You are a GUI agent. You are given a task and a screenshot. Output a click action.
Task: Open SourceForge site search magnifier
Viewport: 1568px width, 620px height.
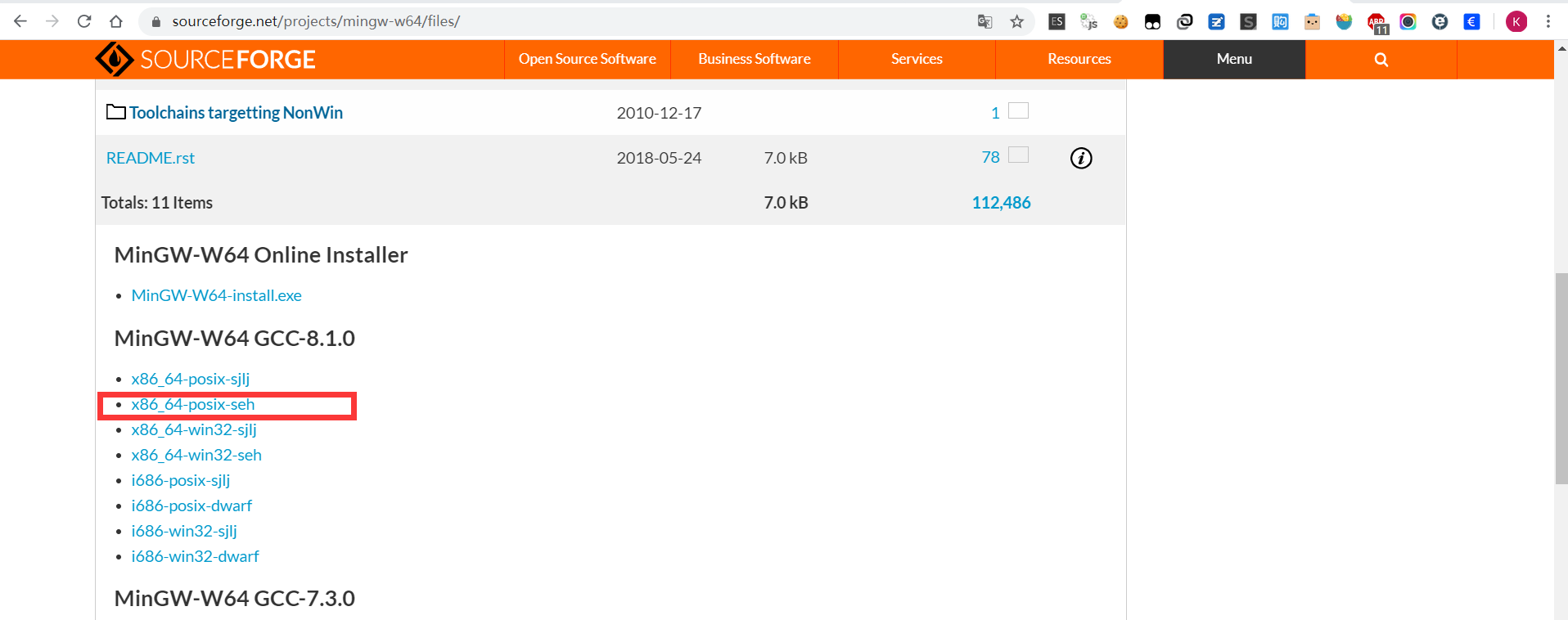(x=1381, y=59)
